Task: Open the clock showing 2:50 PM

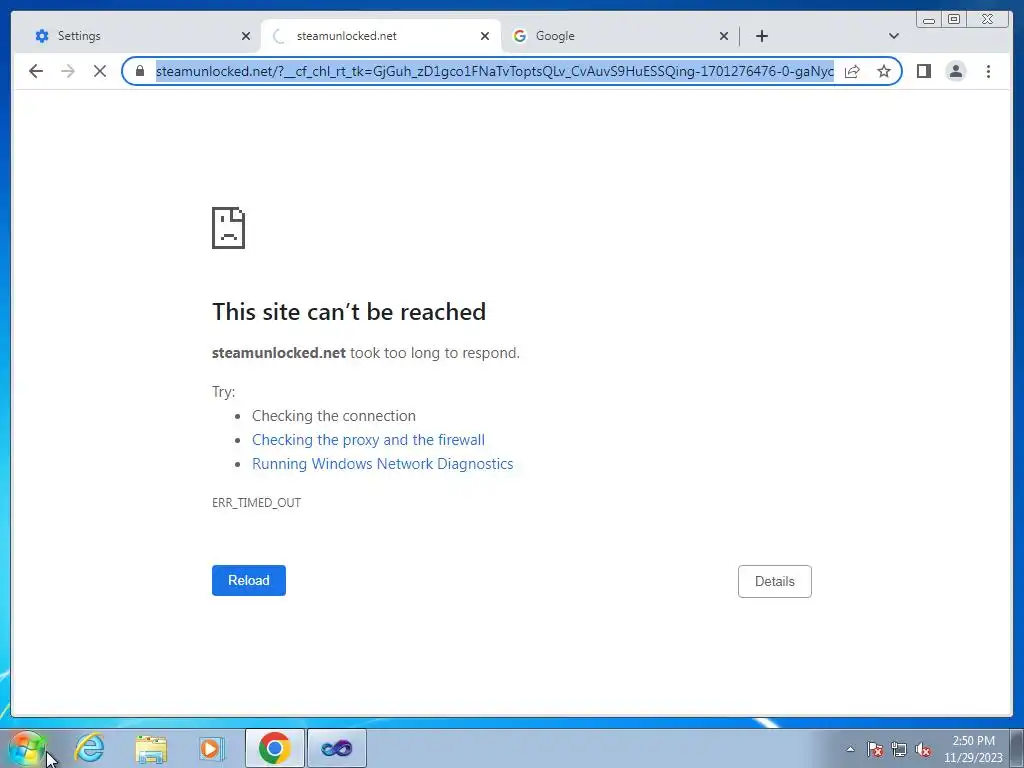Action: point(973,749)
